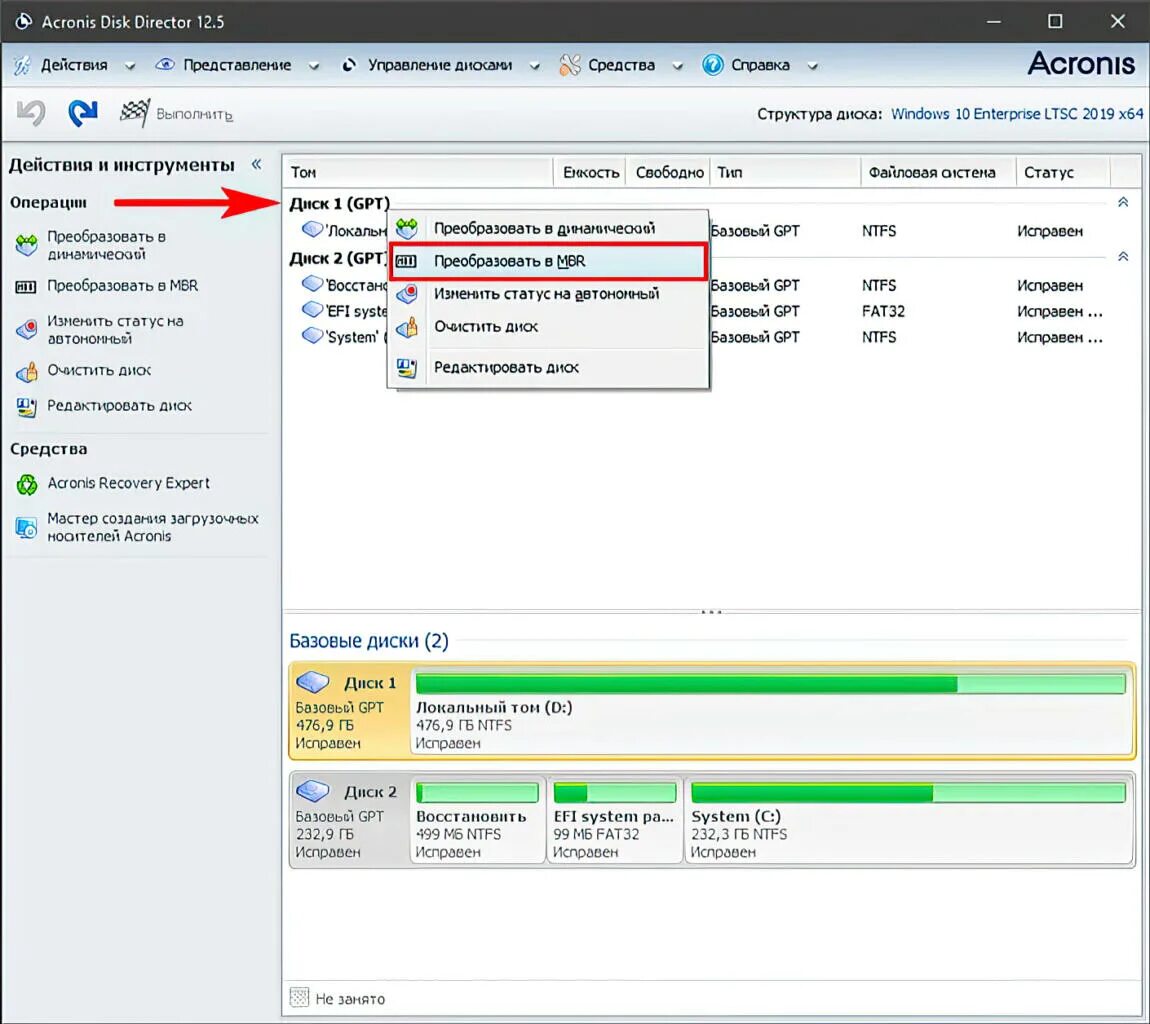
Task: Click usage bar of System (C:) partition
Action: [x=908, y=792]
